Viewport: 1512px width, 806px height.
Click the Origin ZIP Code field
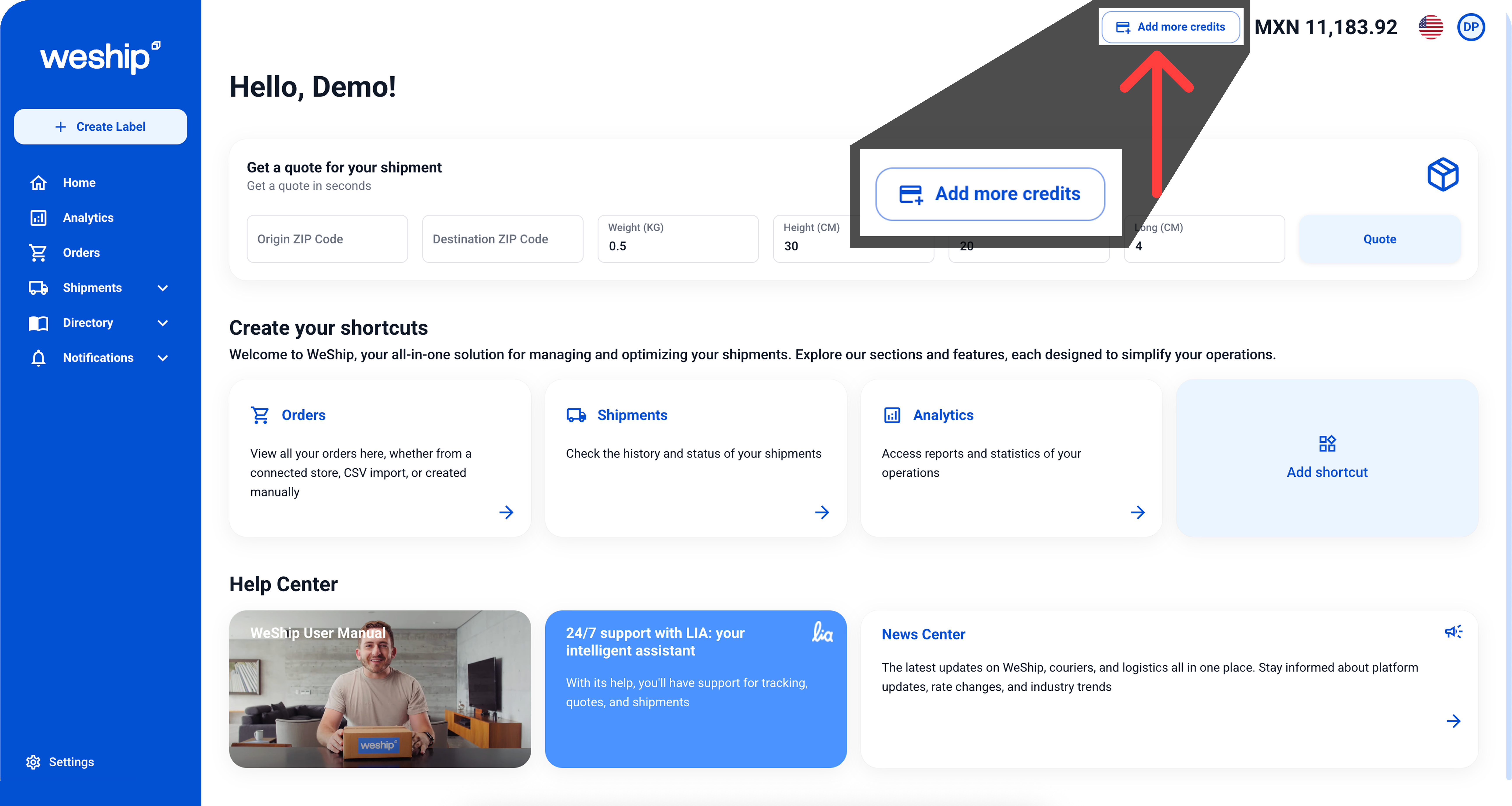point(327,239)
